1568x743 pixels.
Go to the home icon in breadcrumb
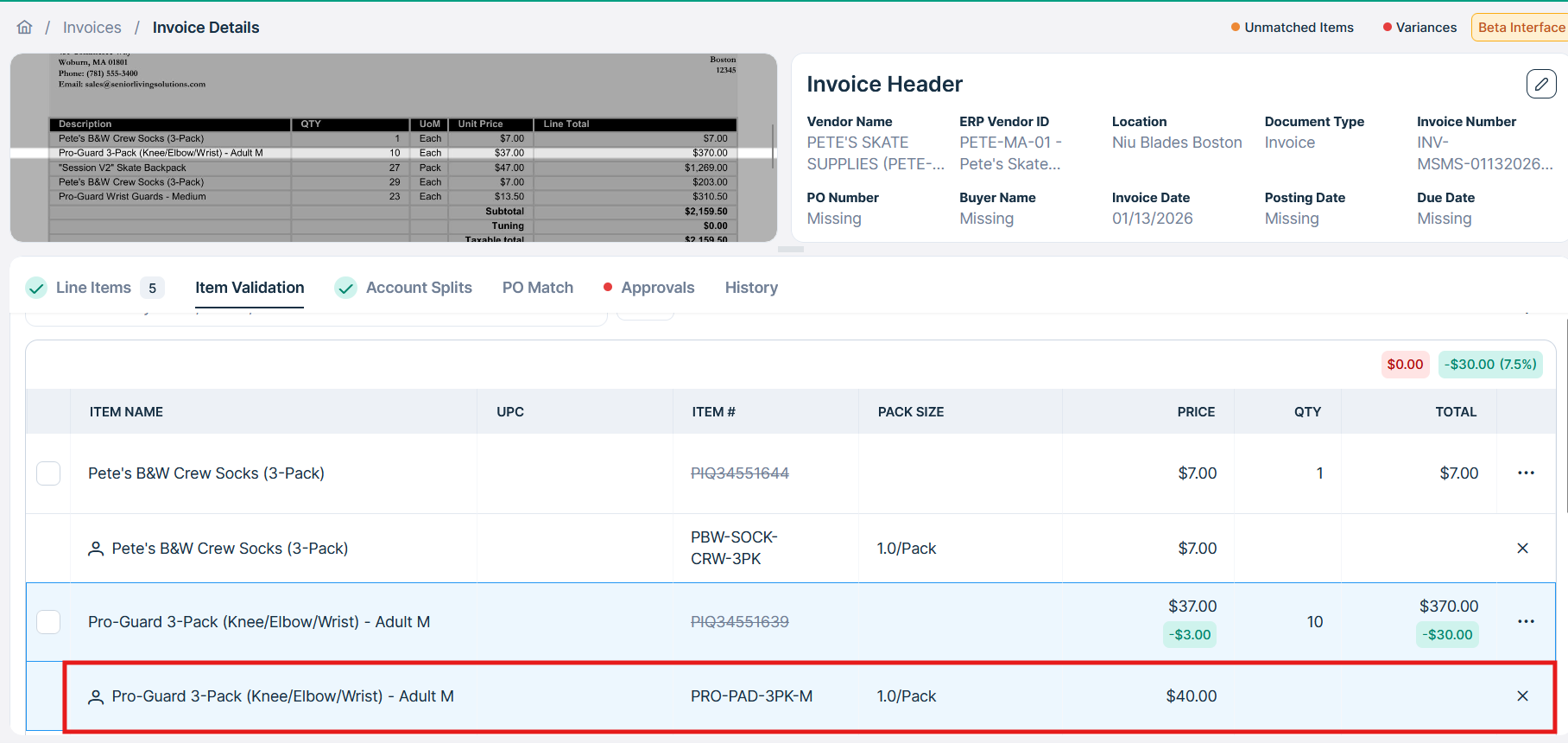coord(25,28)
